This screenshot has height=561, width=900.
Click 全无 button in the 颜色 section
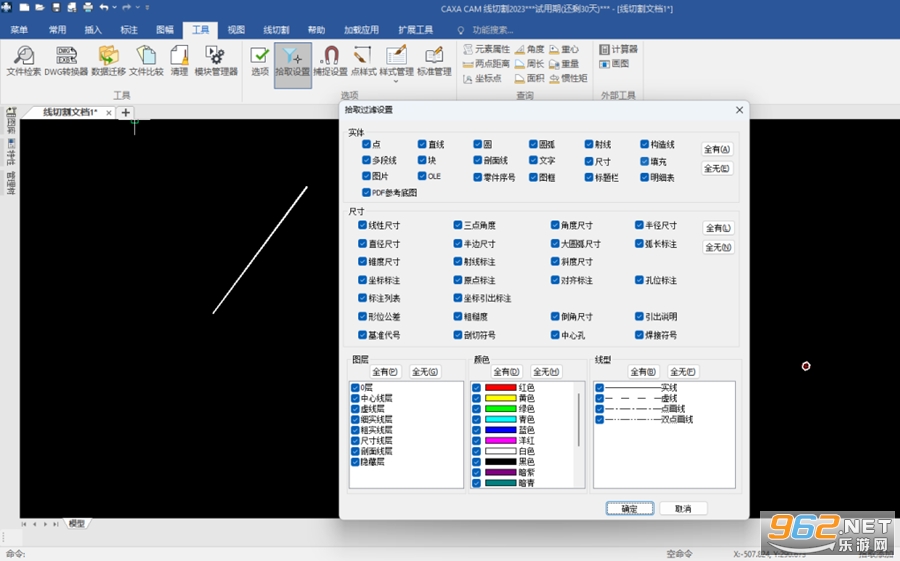point(546,372)
